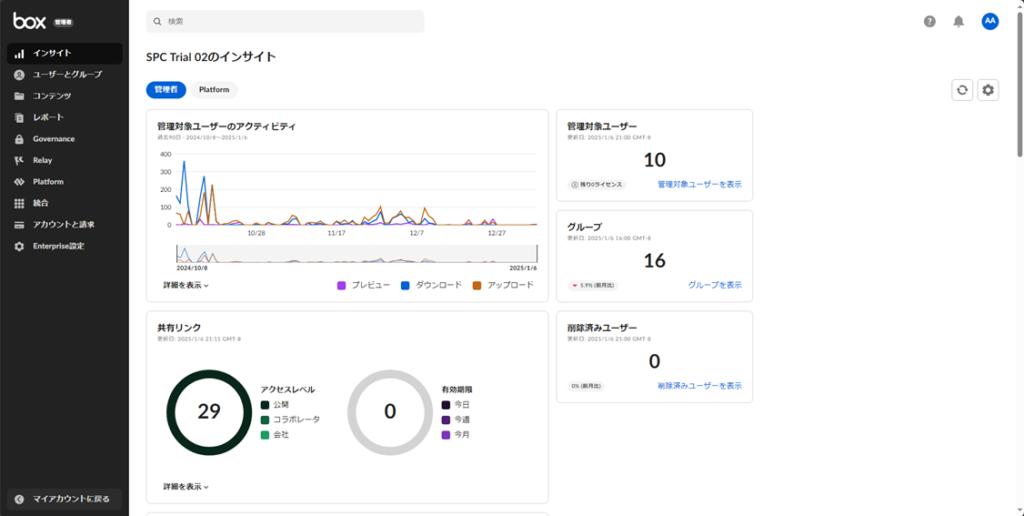Open the help question mark icon
Screen dimensions: 1024x516
(930, 21)
